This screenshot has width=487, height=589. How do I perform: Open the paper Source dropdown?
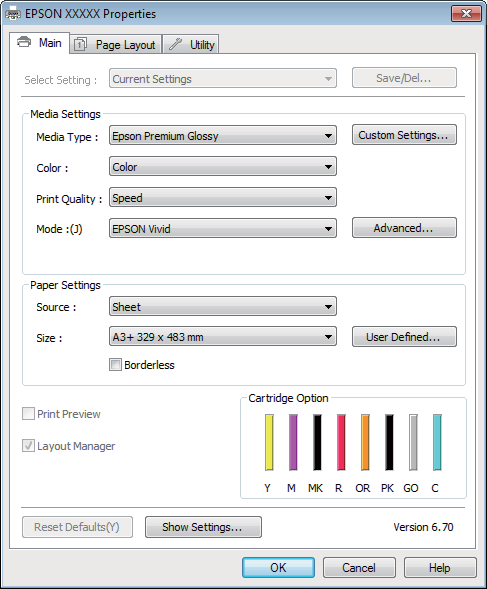coord(223,307)
